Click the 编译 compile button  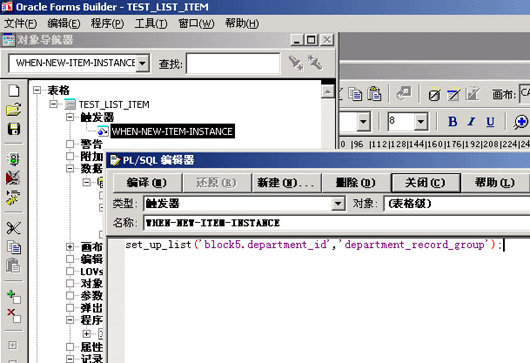[147, 183]
